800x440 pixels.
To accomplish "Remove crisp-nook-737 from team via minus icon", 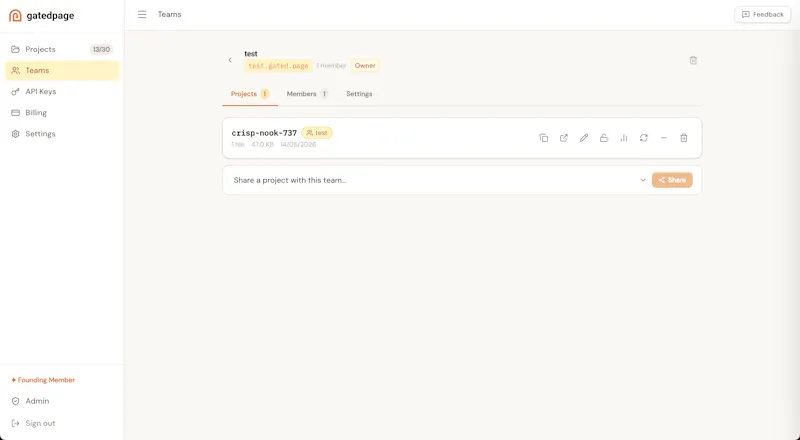I will 664,138.
